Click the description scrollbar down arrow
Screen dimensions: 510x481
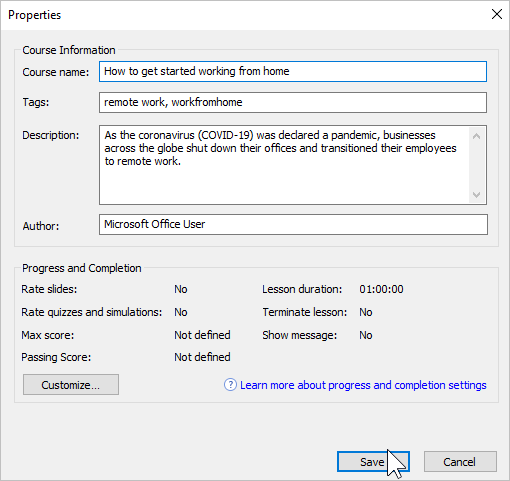click(x=476, y=194)
